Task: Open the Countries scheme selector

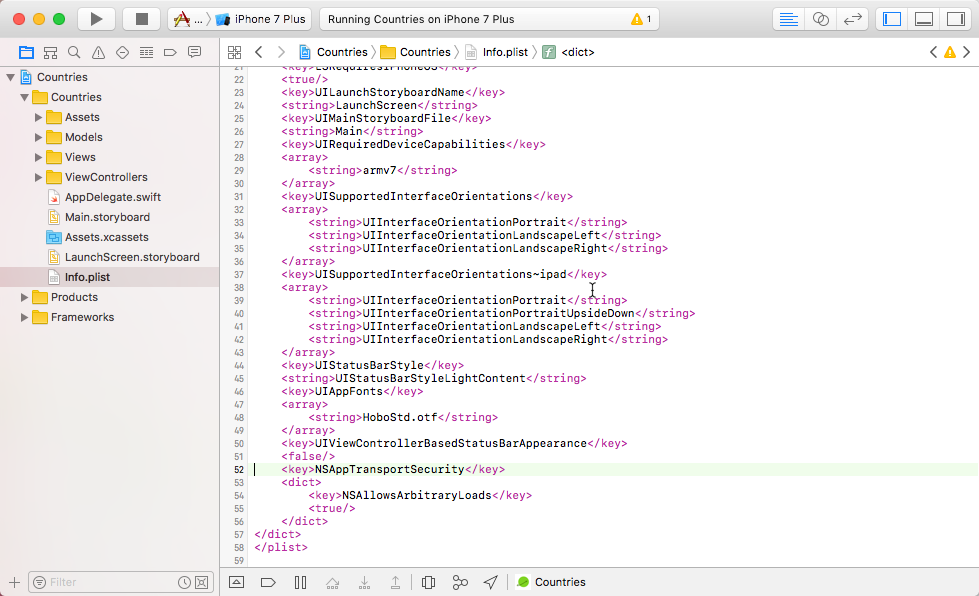Action: (189, 19)
